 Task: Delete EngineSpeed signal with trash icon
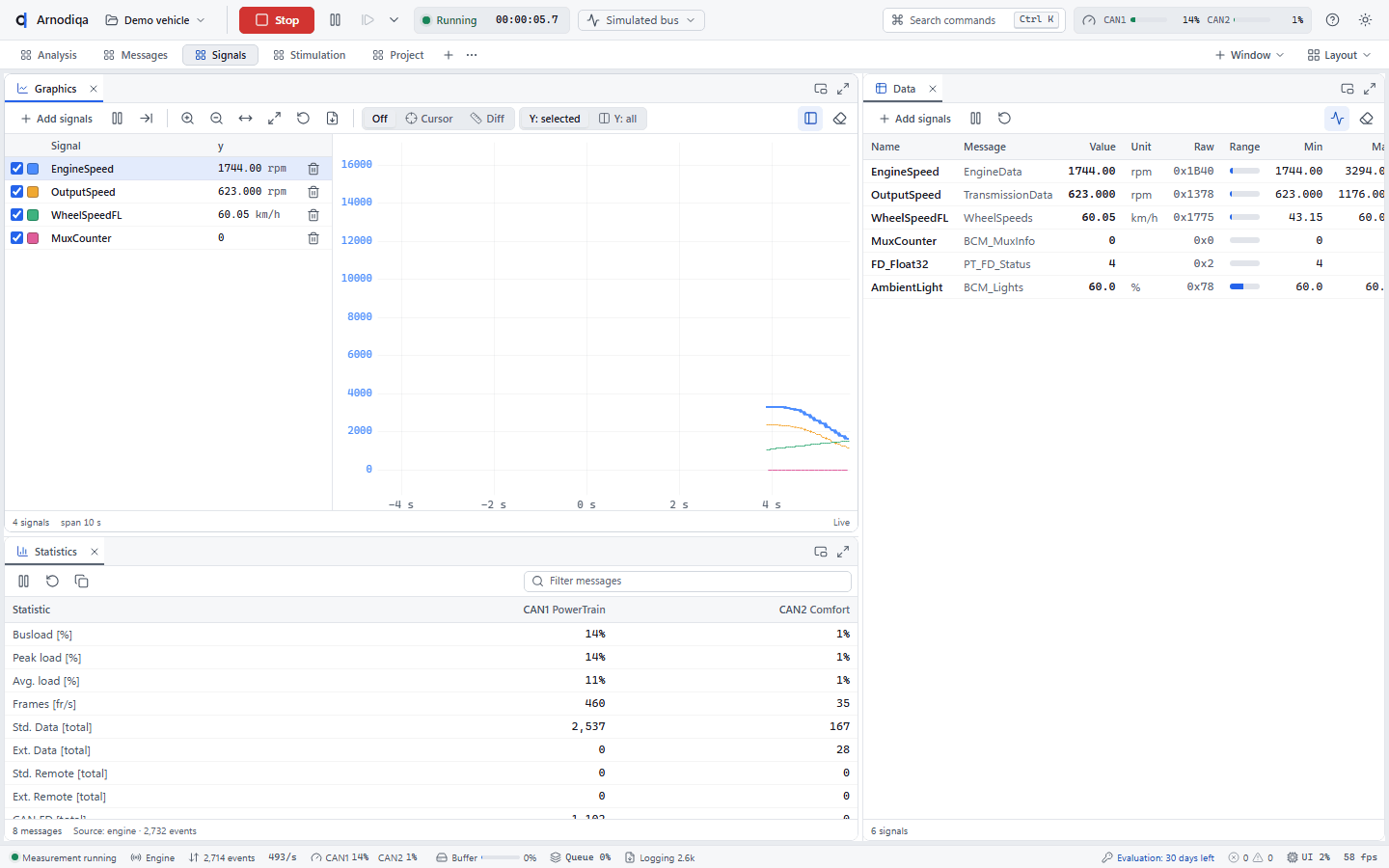pos(313,169)
